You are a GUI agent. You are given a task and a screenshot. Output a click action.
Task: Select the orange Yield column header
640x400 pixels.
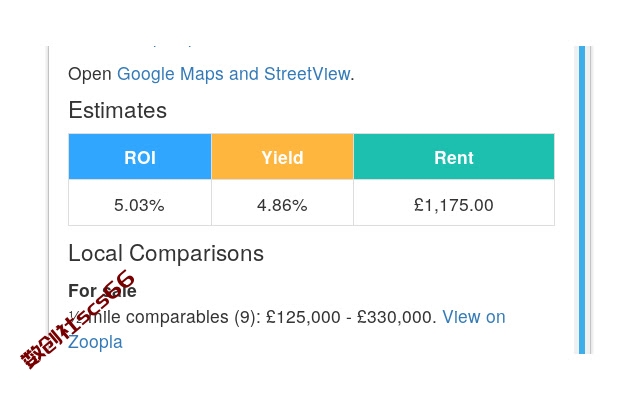[282, 157]
